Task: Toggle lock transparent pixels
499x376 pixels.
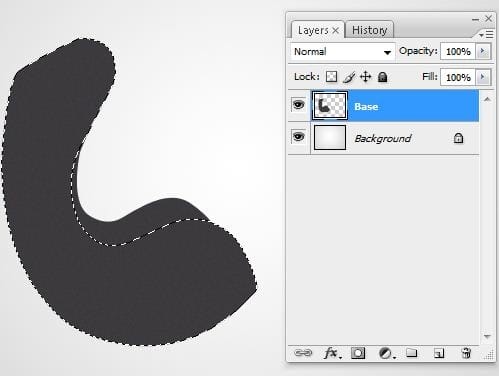Action: [x=331, y=77]
